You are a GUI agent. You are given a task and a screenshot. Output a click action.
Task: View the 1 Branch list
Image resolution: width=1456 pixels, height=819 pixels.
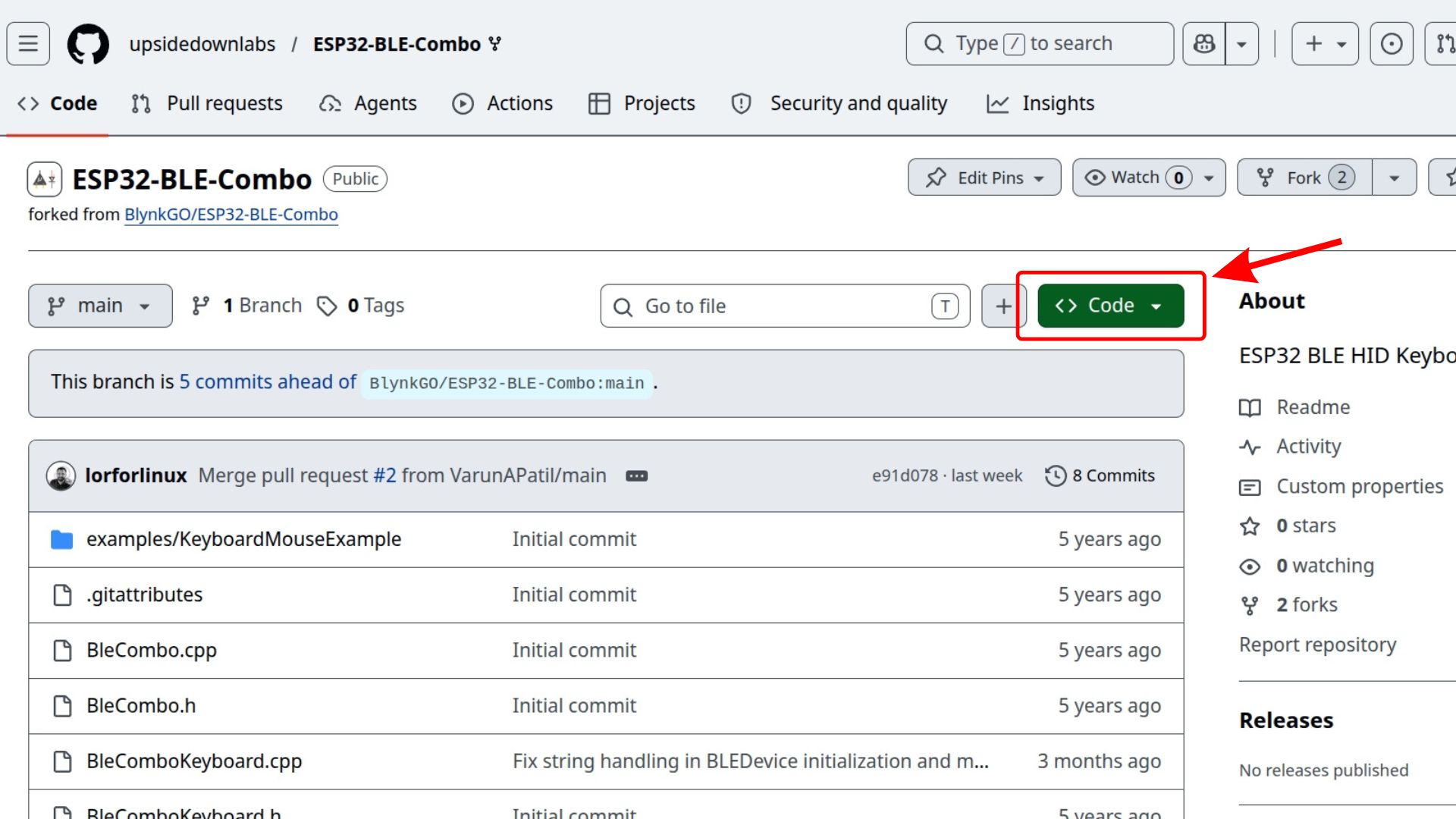(246, 306)
